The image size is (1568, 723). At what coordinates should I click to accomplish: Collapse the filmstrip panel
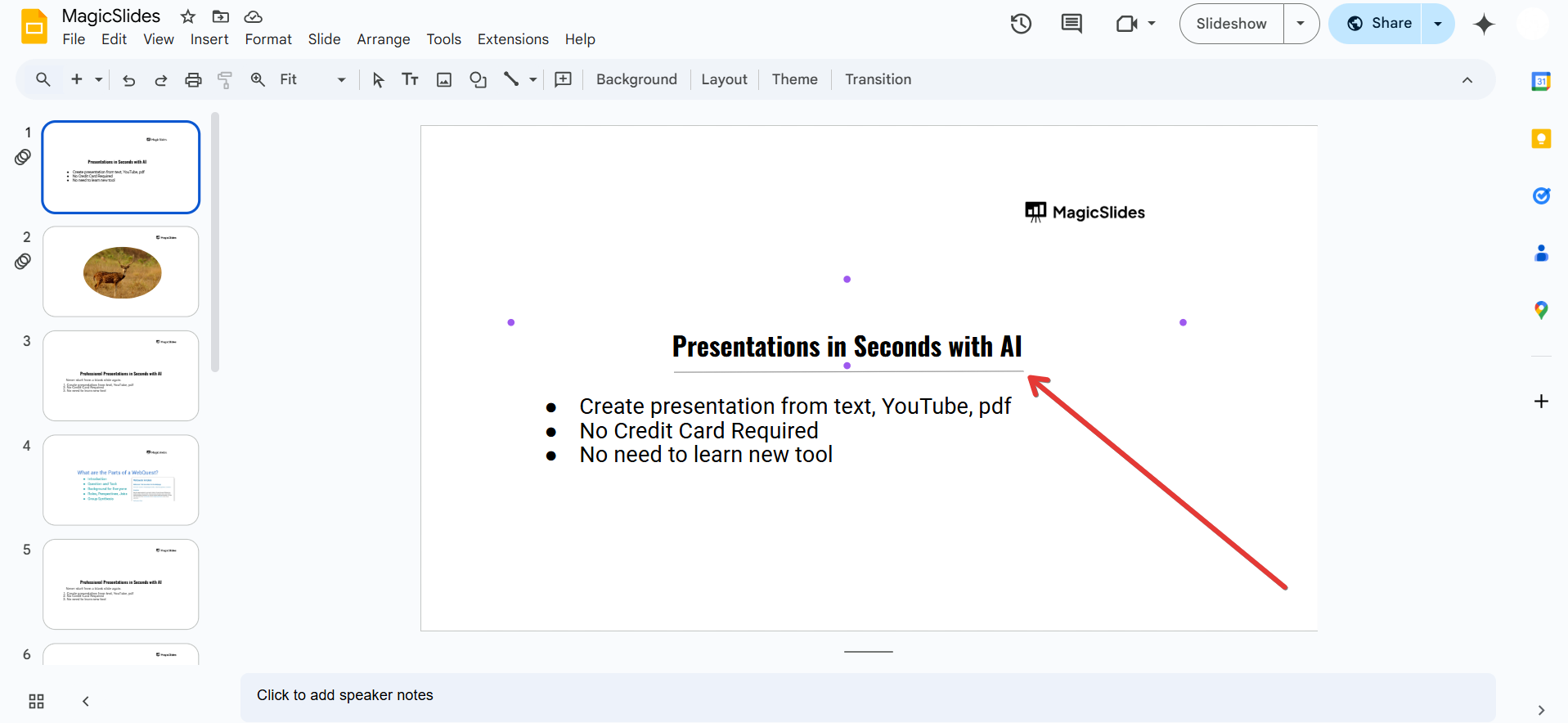click(x=85, y=702)
